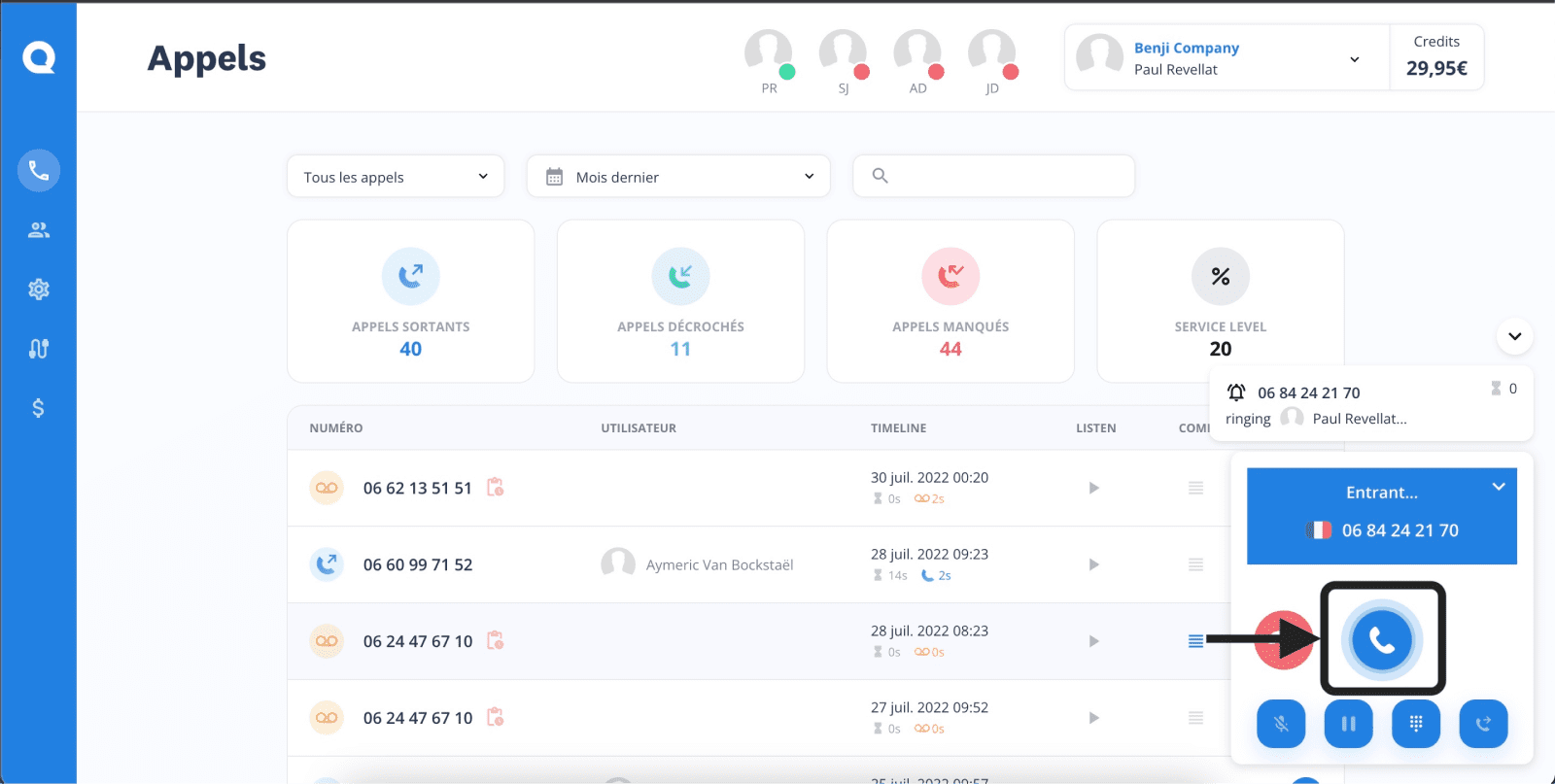Transfer the call using forward button

(1483, 724)
